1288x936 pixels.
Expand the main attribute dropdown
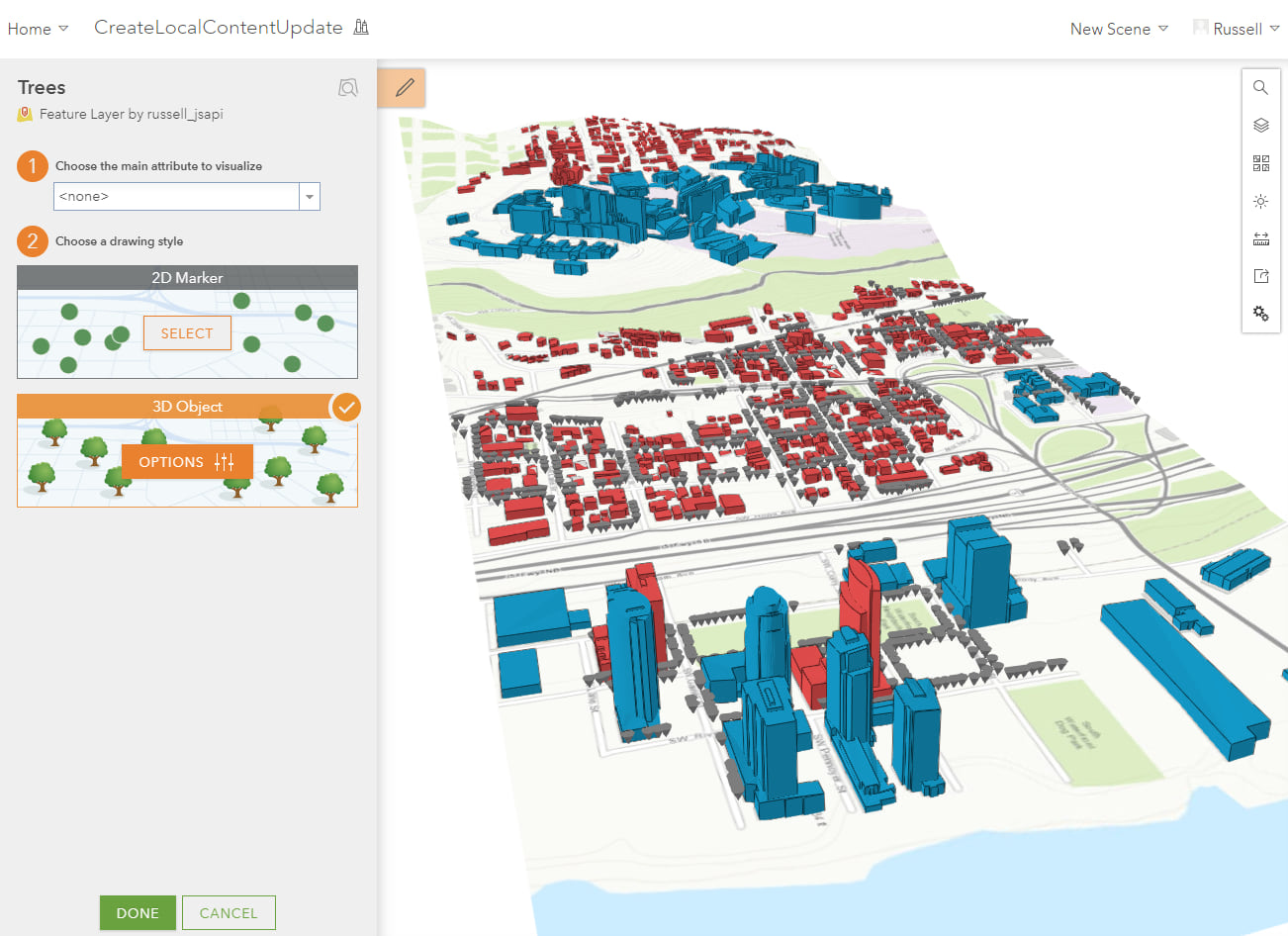(310, 197)
